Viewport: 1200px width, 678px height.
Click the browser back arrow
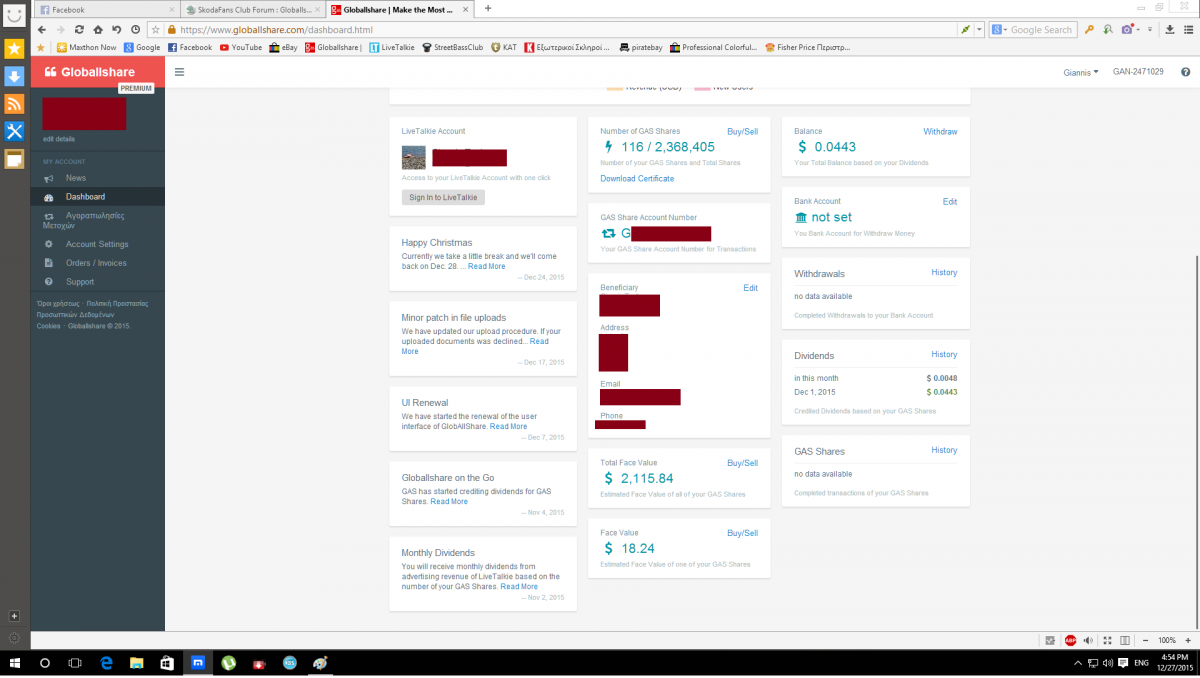(41, 30)
